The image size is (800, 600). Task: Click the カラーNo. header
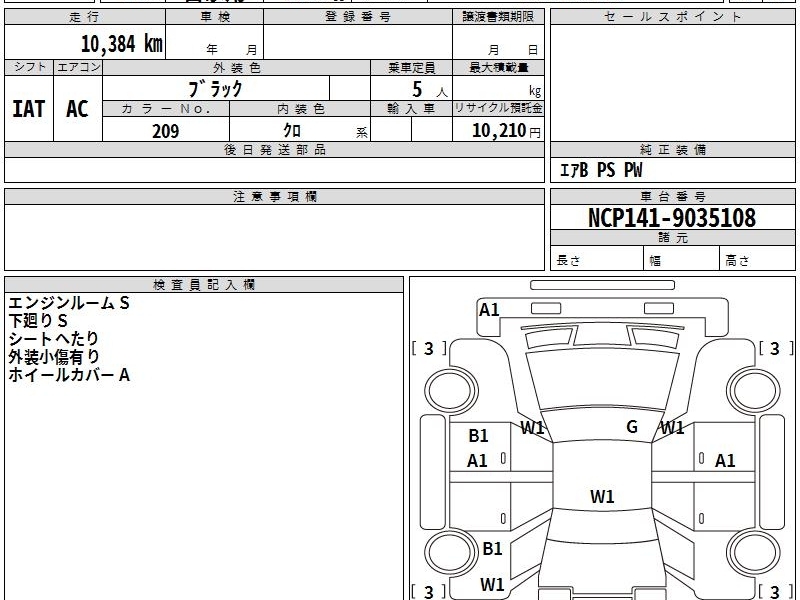pos(166,109)
